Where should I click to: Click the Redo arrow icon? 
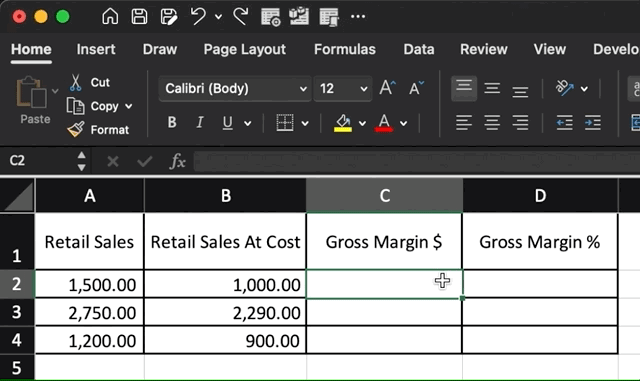click(241, 17)
